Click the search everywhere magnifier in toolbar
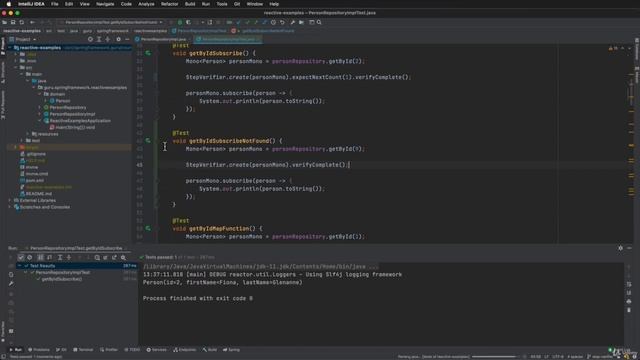This screenshot has height=360, width=640. (319, 22)
